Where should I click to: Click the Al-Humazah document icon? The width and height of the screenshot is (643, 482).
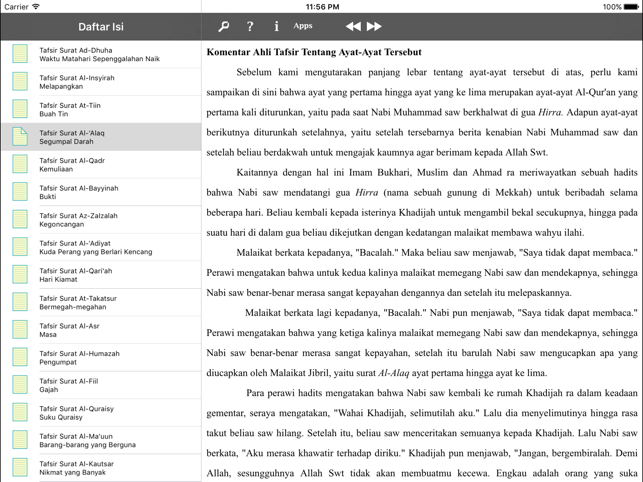click(x=20, y=357)
